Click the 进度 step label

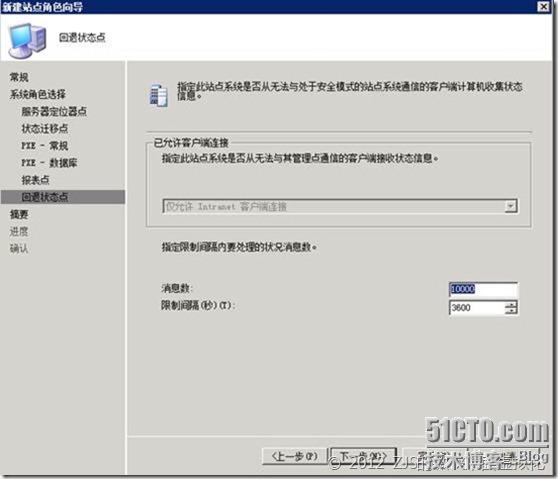pyautogui.click(x=19, y=231)
